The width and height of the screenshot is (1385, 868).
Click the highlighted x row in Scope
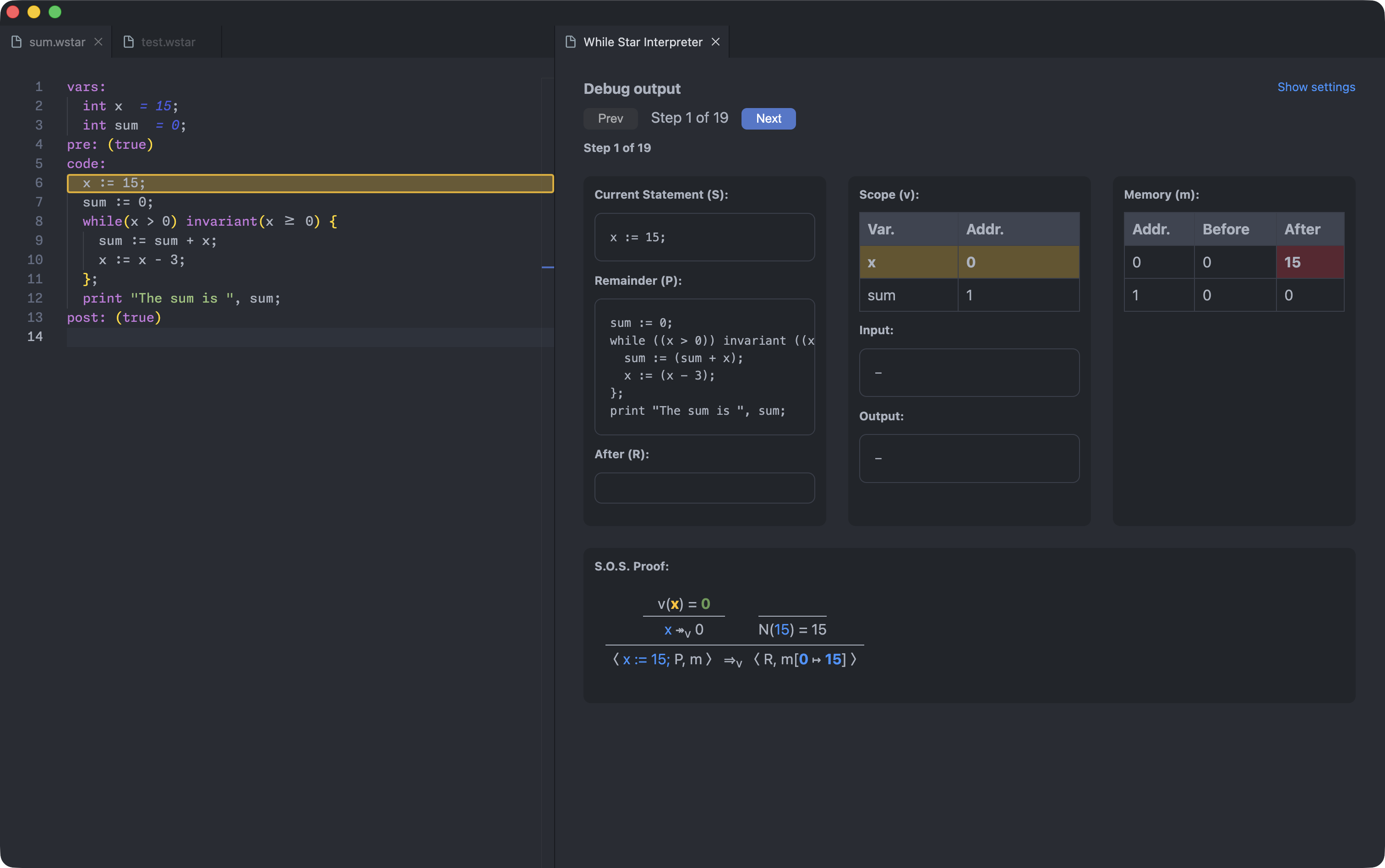(x=969, y=262)
